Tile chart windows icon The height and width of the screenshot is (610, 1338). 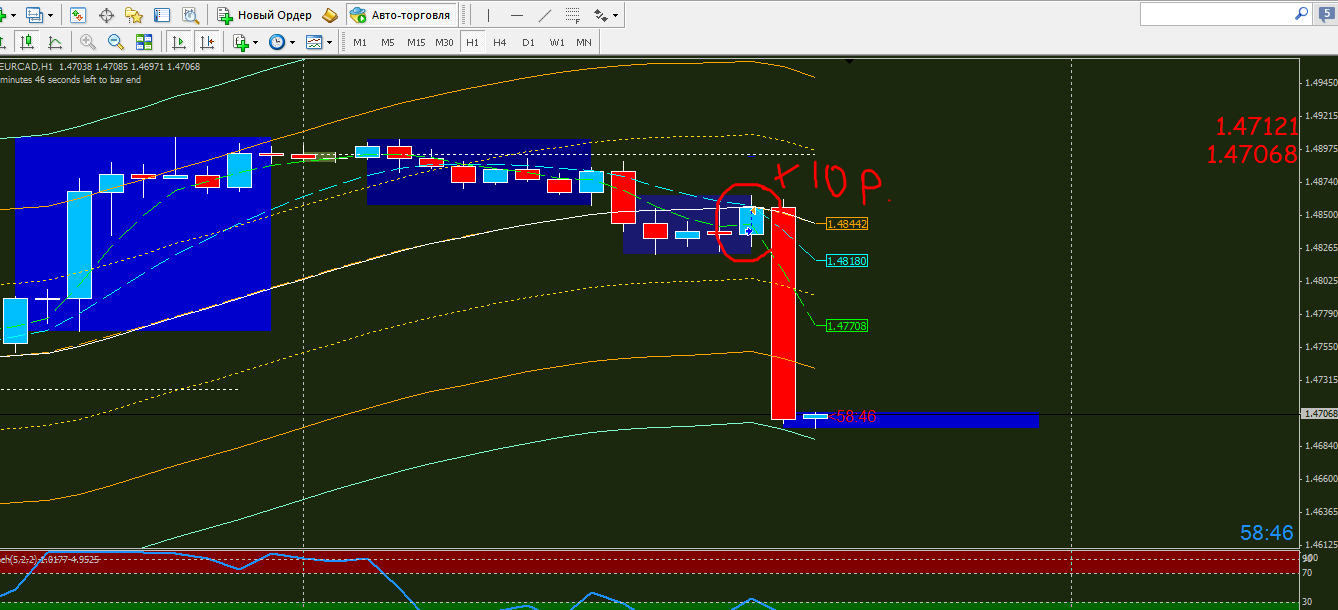tap(144, 42)
